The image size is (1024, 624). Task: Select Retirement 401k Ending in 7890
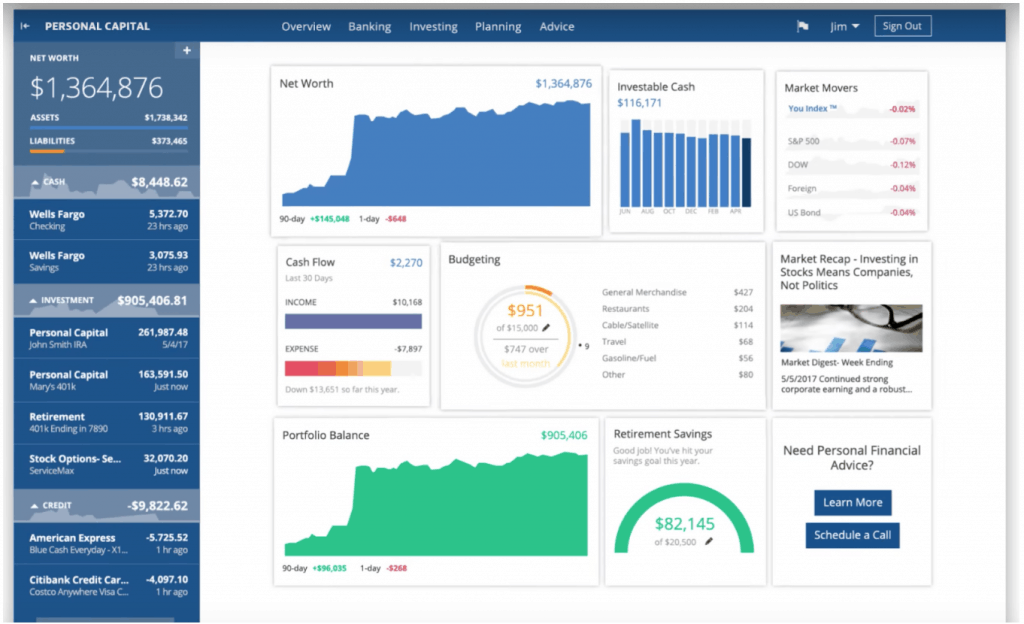point(107,422)
